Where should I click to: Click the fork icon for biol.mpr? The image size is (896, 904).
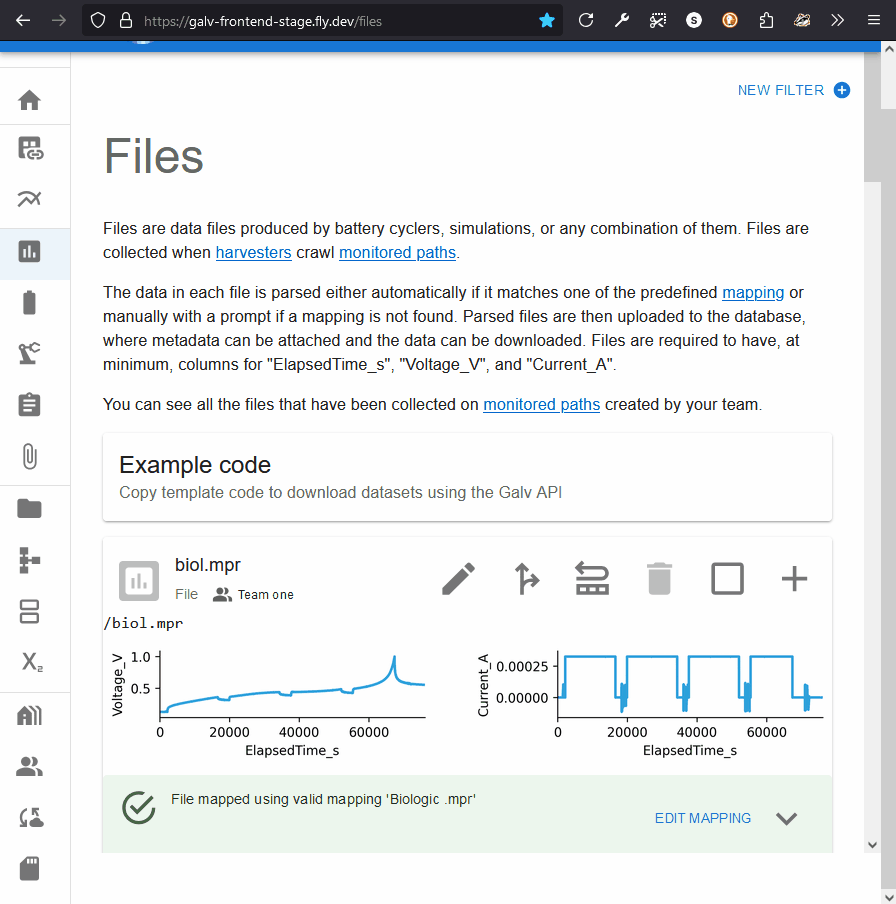click(526, 579)
